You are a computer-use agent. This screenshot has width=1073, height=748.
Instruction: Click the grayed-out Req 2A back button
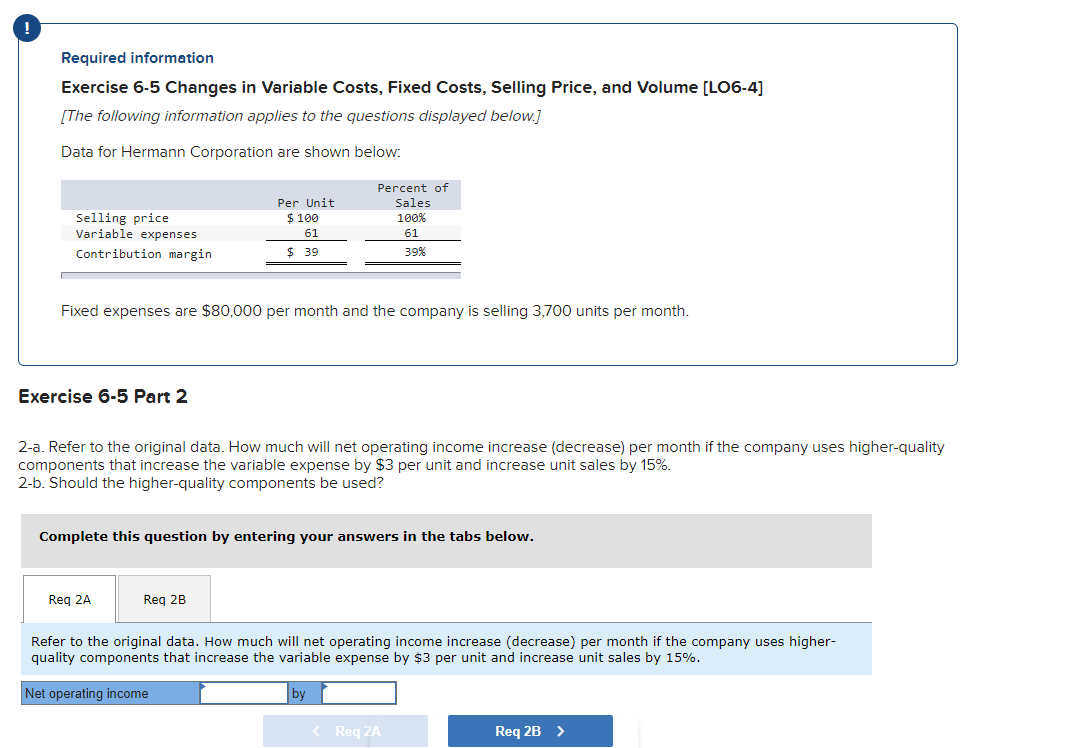(345, 731)
